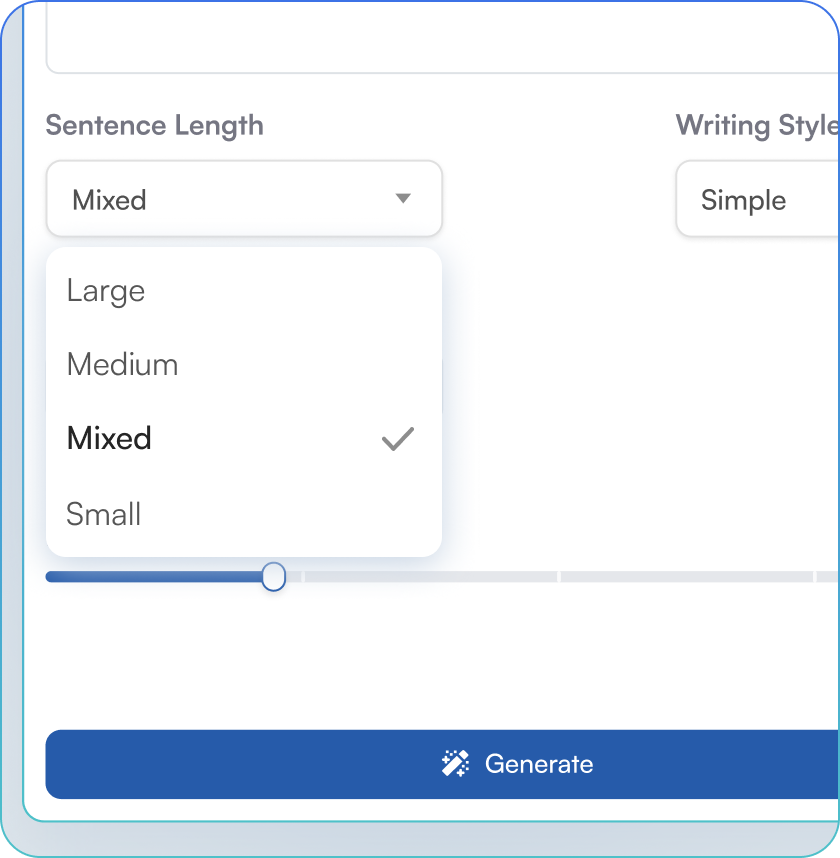Click the Writing Style label

pyautogui.click(x=756, y=126)
